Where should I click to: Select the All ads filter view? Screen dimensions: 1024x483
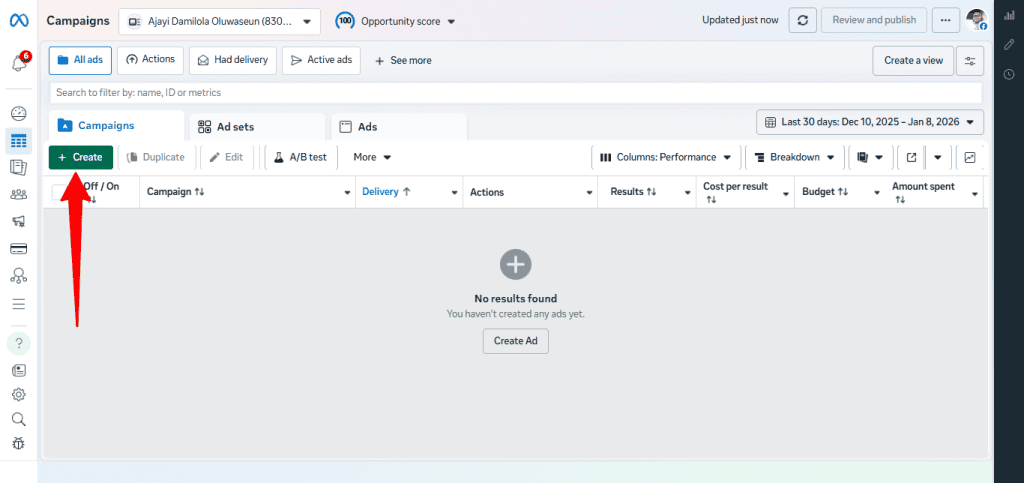click(x=80, y=60)
